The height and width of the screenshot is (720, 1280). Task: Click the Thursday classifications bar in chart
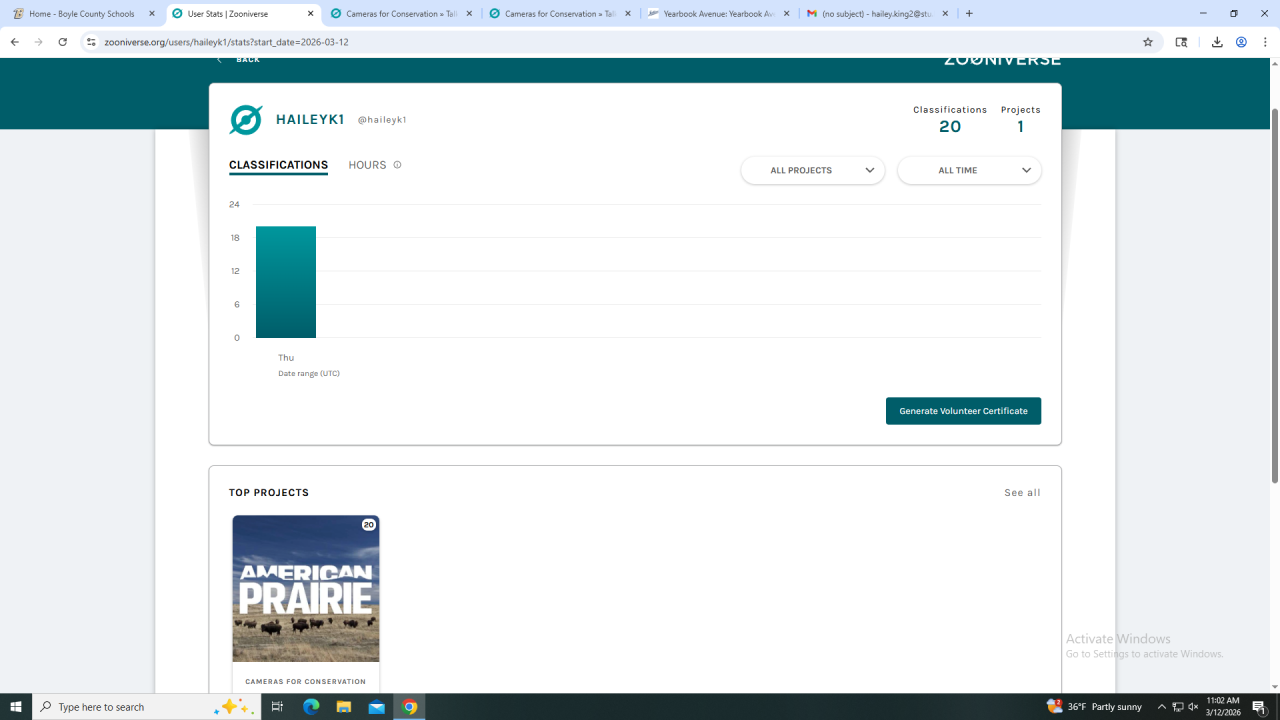point(286,282)
